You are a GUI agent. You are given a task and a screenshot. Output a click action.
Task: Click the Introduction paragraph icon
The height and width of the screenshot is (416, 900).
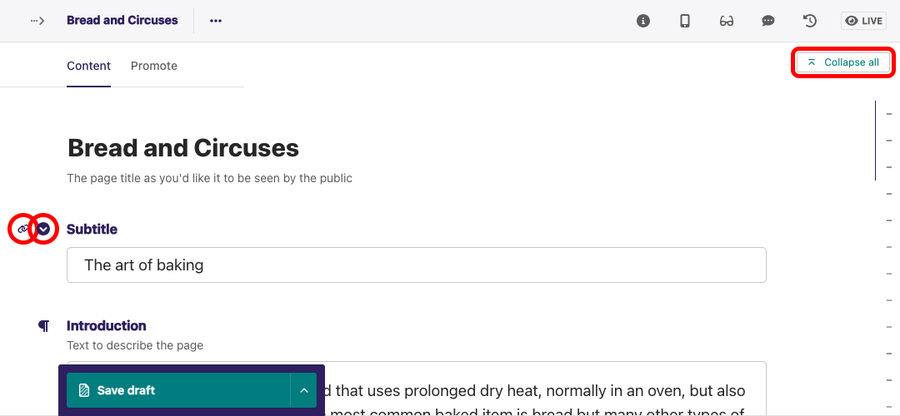[44, 326]
